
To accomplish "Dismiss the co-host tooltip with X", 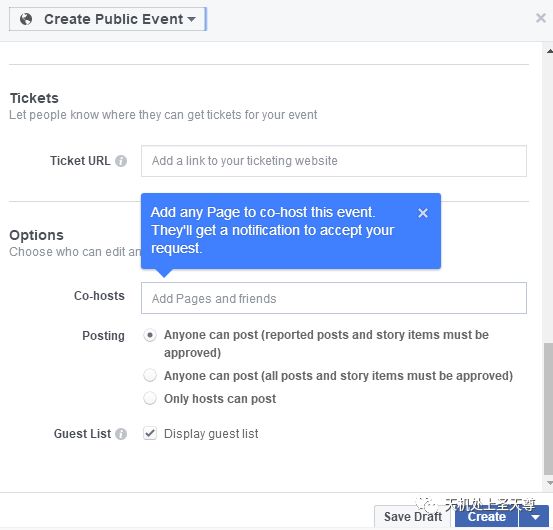I will 423,213.
